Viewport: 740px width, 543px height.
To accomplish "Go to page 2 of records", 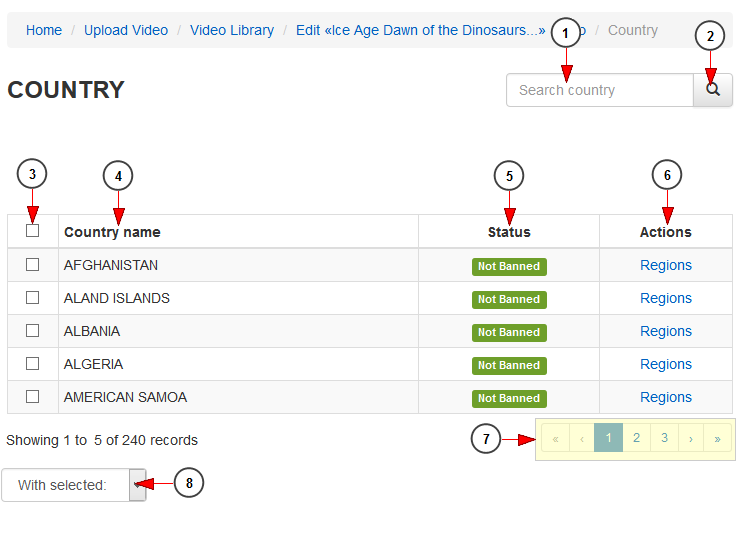I will [x=636, y=438].
